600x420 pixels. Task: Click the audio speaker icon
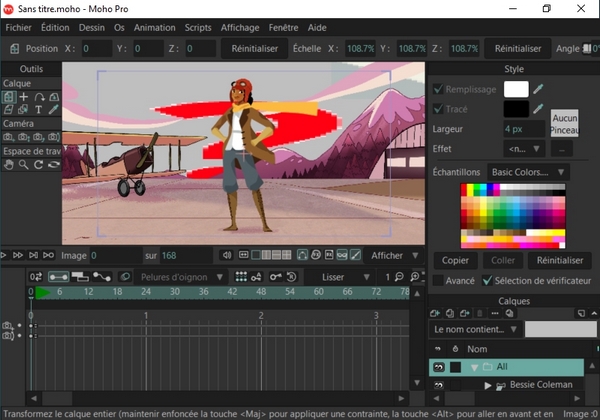(x=227, y=255)
